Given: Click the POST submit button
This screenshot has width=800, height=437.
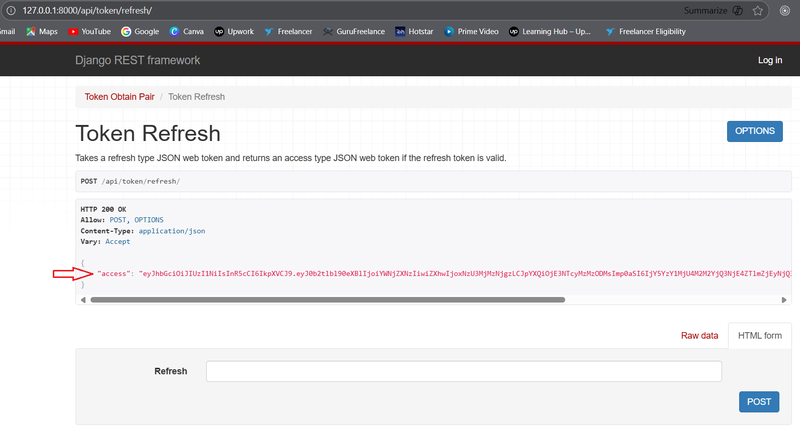Looking at the screenshot, I should [x=759, y=402].
